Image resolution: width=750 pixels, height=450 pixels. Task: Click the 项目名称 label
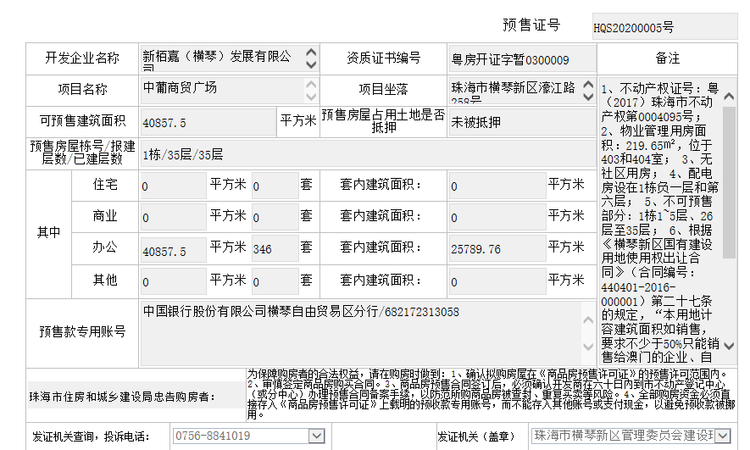point(82,89)
